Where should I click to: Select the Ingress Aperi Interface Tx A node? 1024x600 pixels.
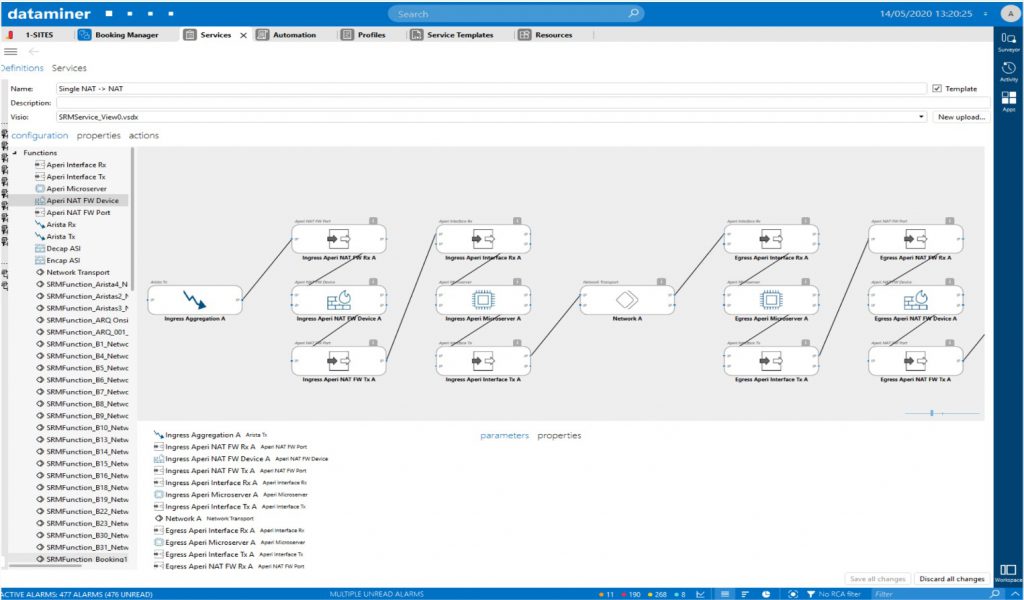[483, 360]
